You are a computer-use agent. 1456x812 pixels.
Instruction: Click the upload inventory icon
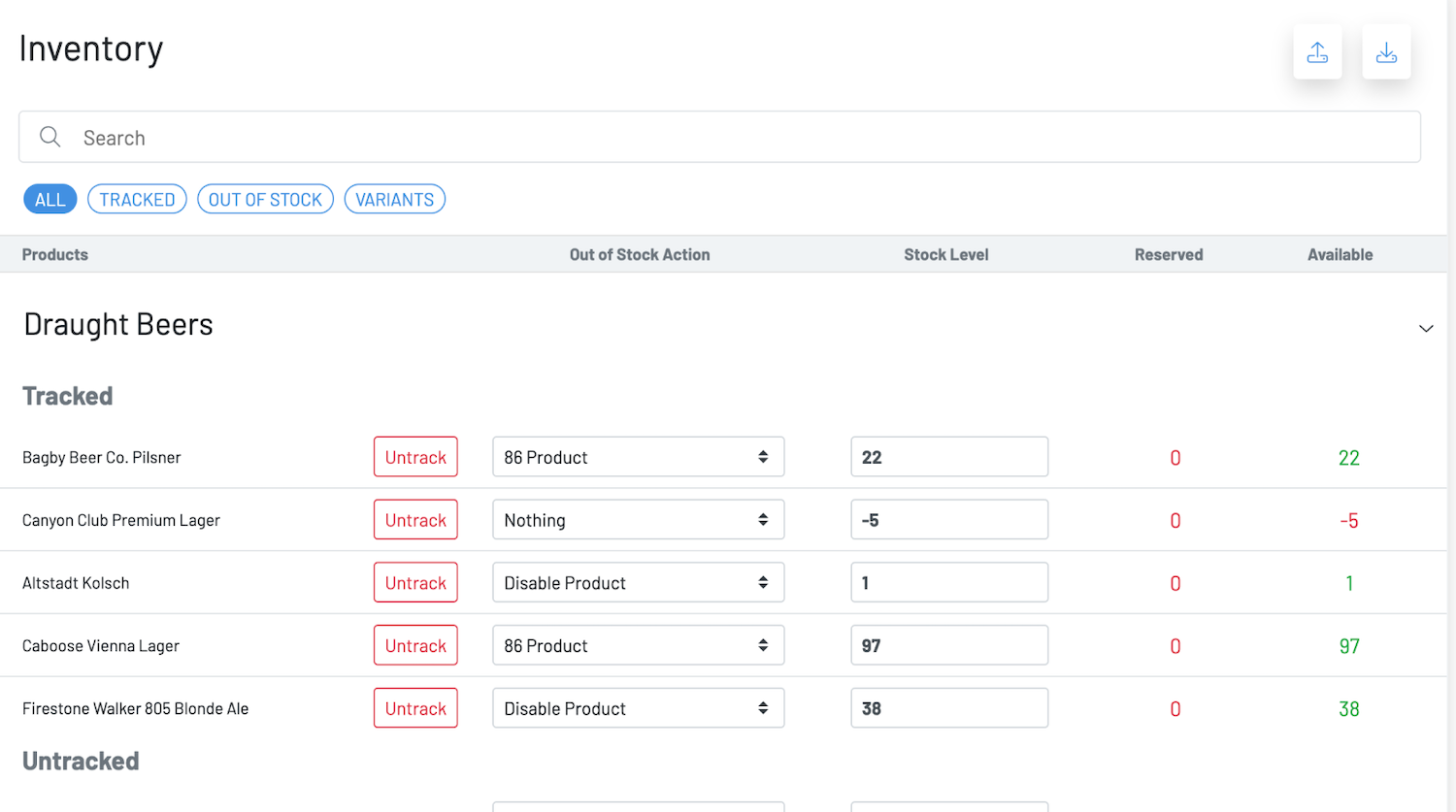coord(1317,52)
